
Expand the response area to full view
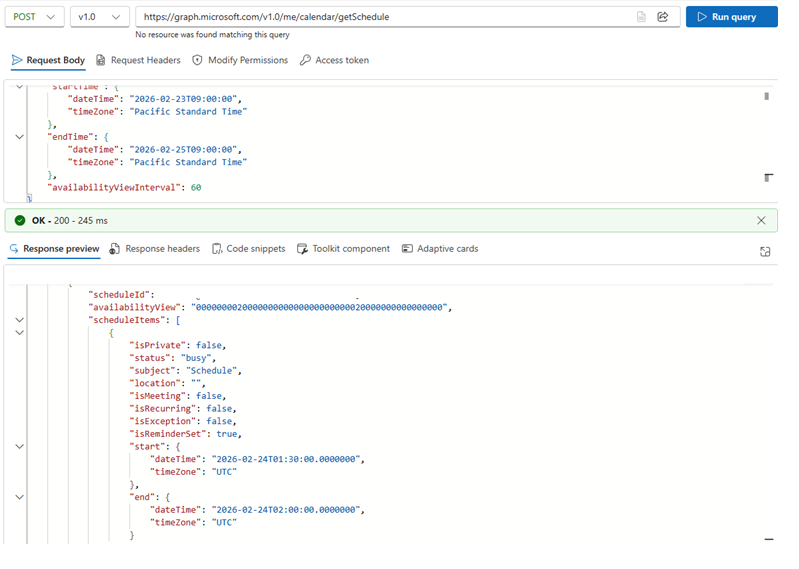(x=765, y=252)
